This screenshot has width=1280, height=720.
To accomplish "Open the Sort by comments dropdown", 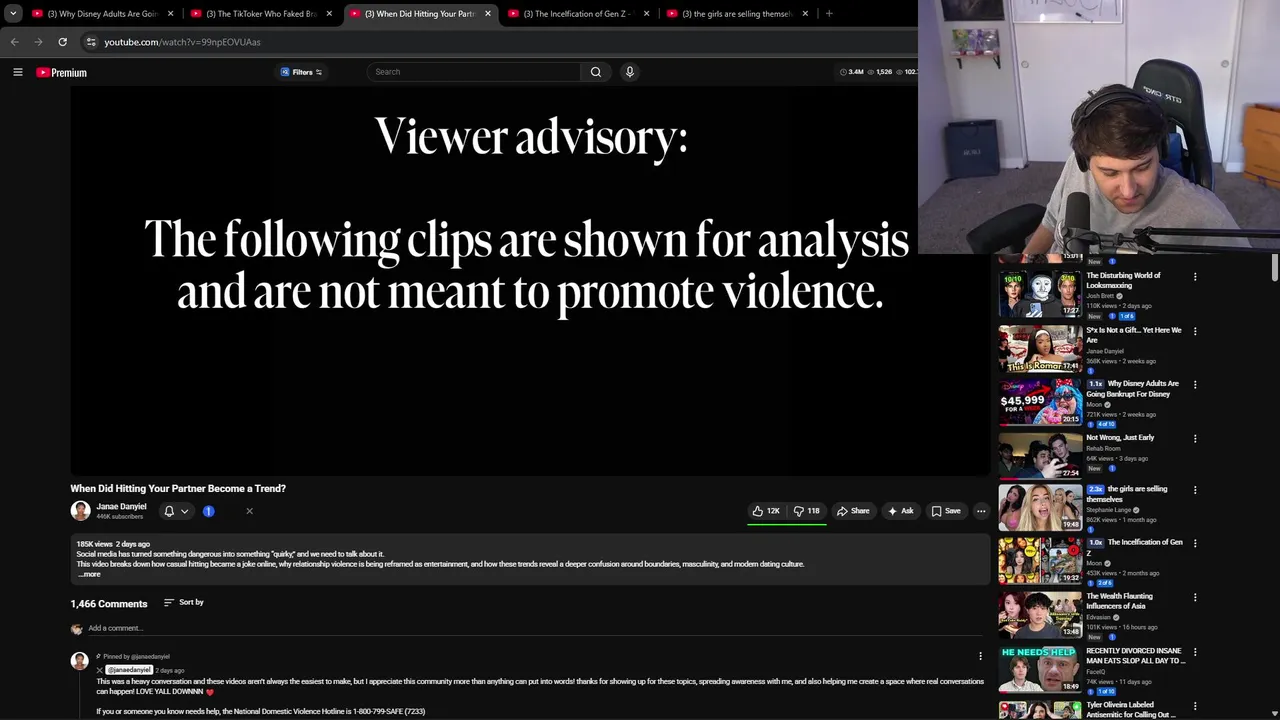I will (x=184, y=602).
